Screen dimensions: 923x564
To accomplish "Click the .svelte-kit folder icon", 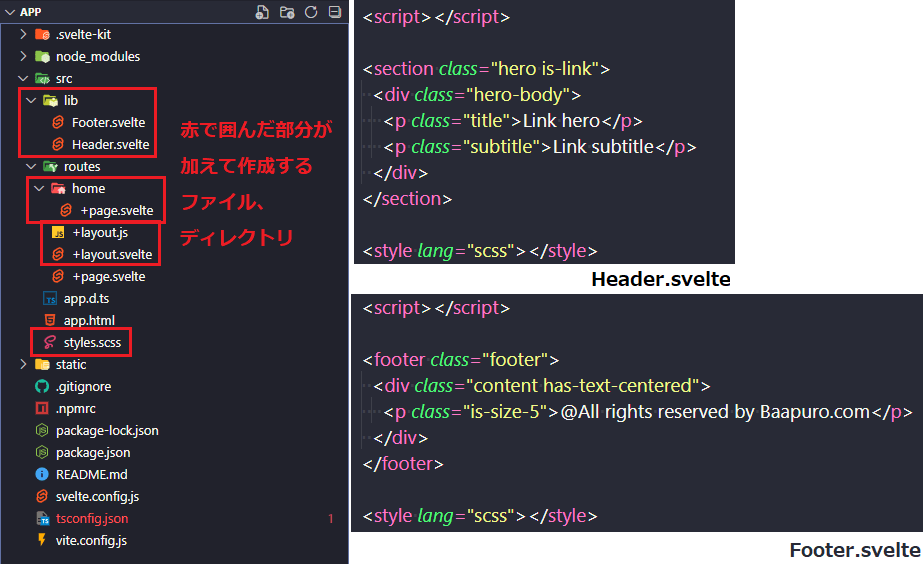I will (x=42, y=34).
